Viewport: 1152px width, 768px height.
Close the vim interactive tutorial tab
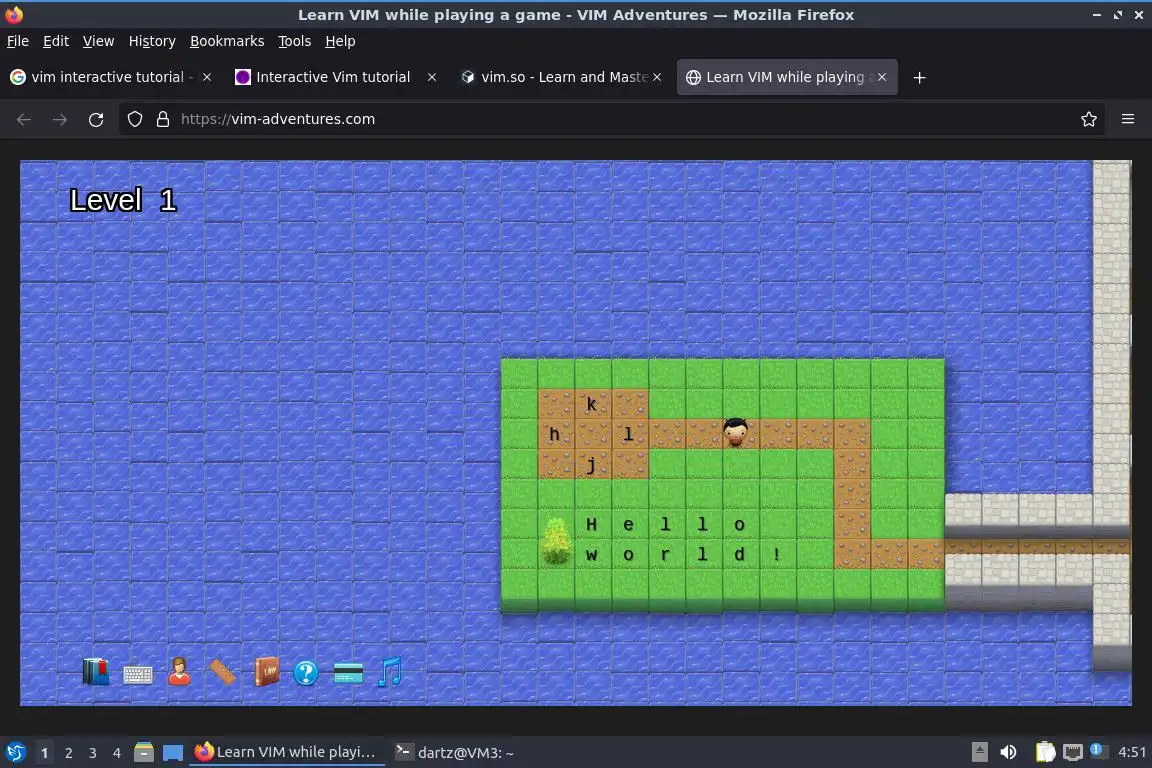(207, 77)
